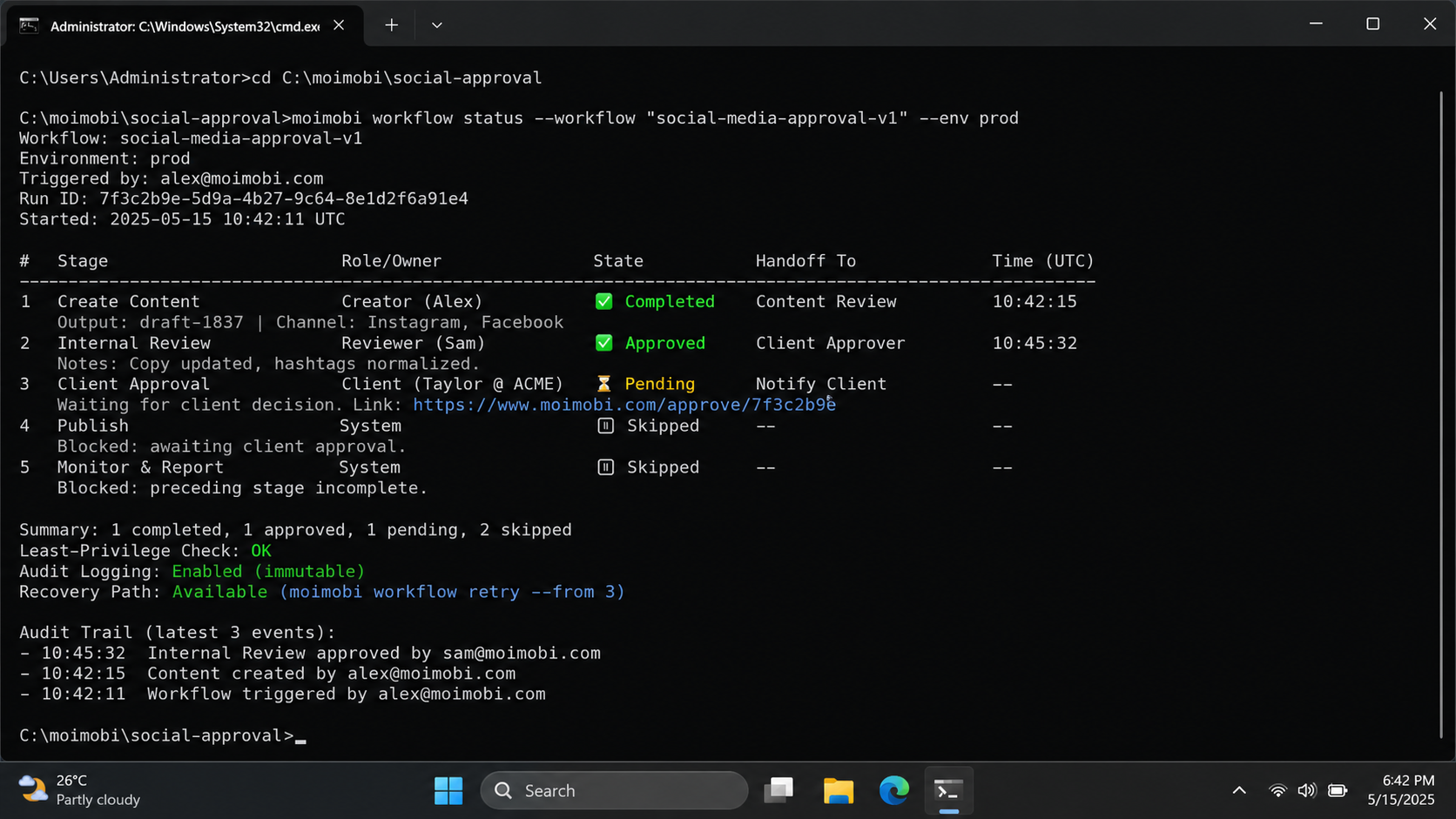Click the audit entry 'Internal Review approved by sam@moimobi.com'
The height and width of the screenshot is (819, 1456).
pos(374,653)
